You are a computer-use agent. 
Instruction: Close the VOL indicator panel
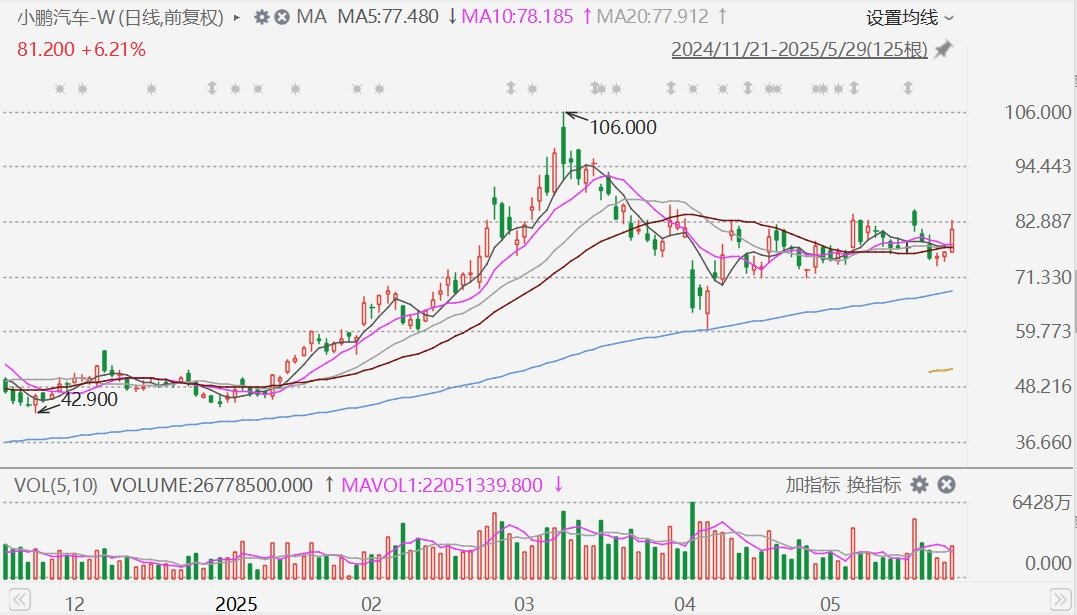(946, 485)
